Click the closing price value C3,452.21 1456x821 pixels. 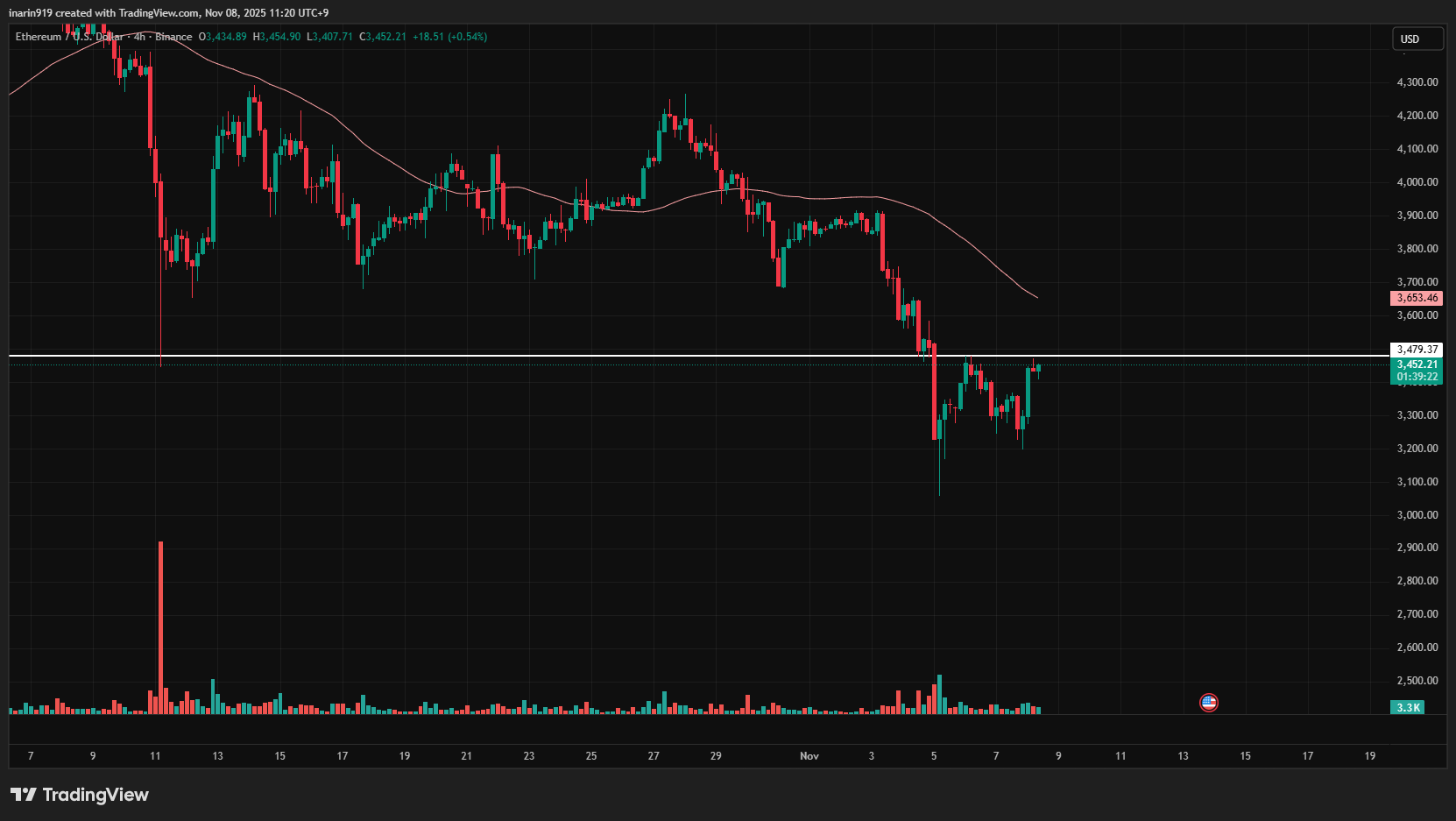point(383,37)
